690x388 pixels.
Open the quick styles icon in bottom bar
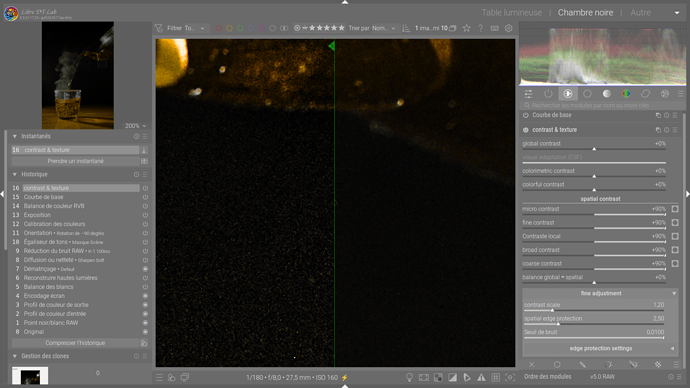(172, 377)
